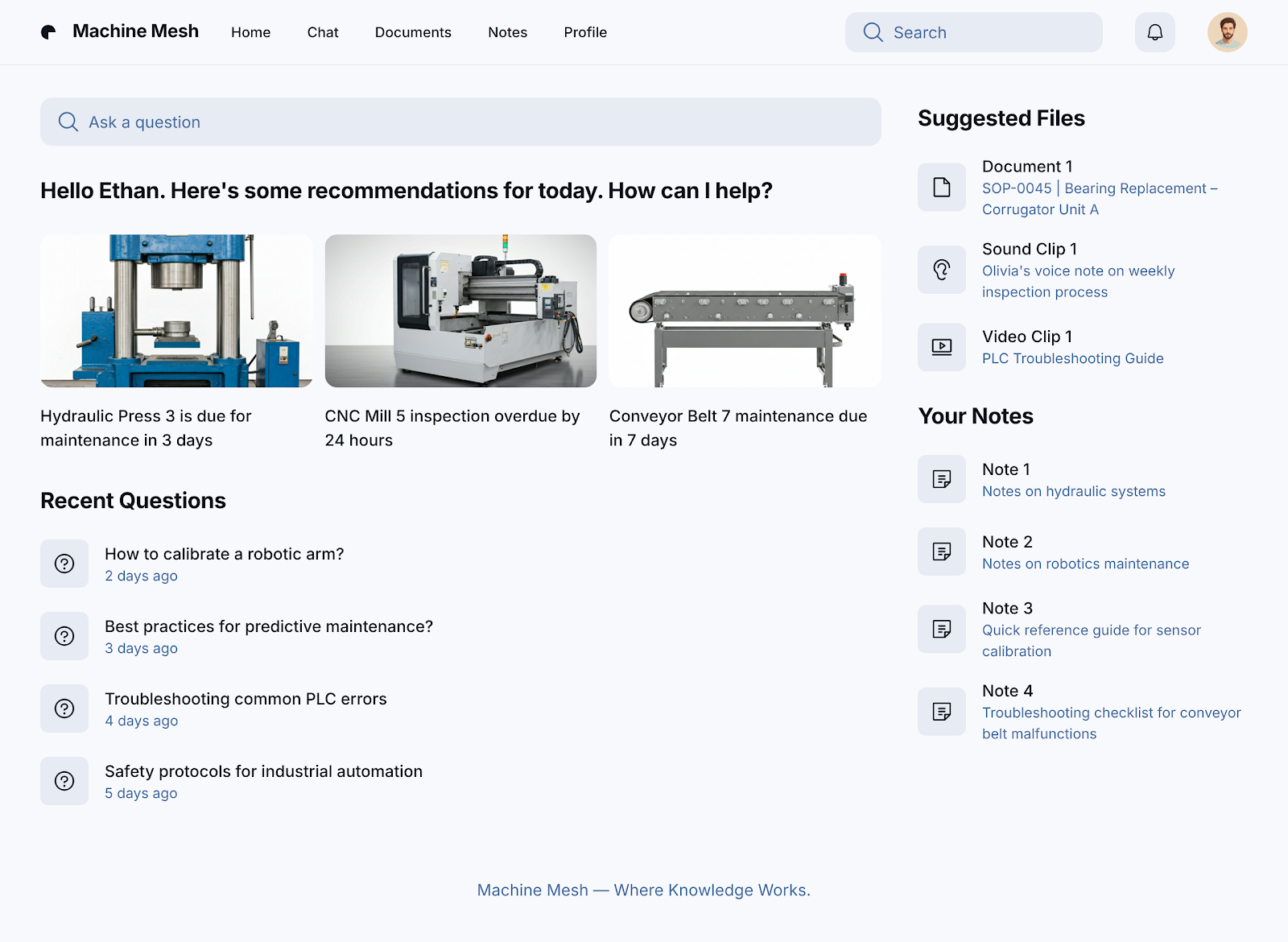Click question icon beside PLC errors
Screen dimensions: 1288x942
click(64, 709)
